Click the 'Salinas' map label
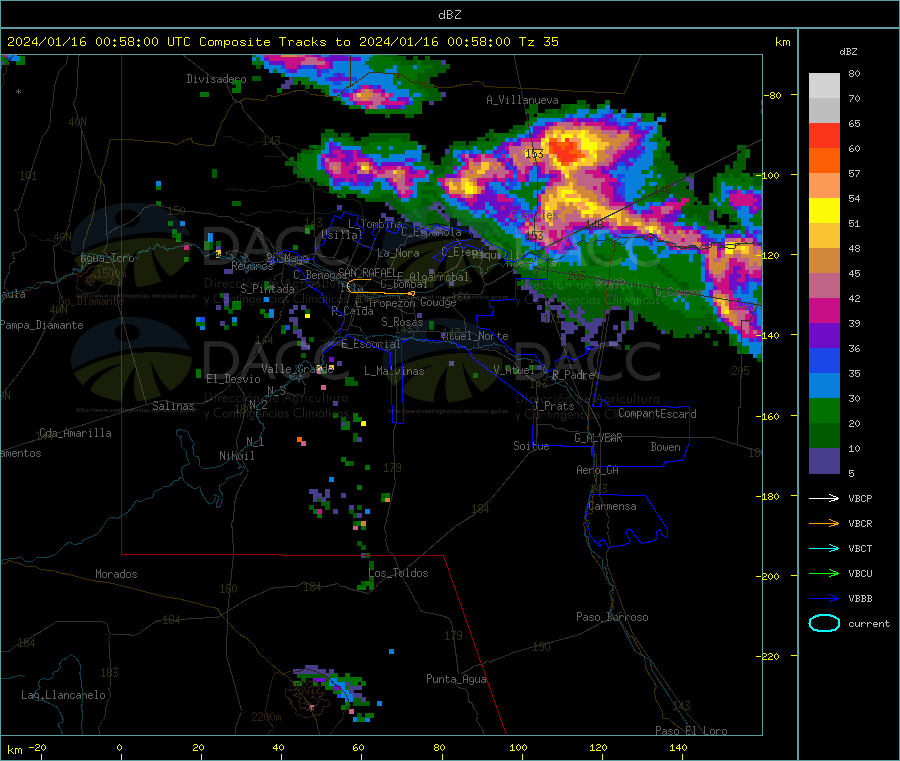 173,406
